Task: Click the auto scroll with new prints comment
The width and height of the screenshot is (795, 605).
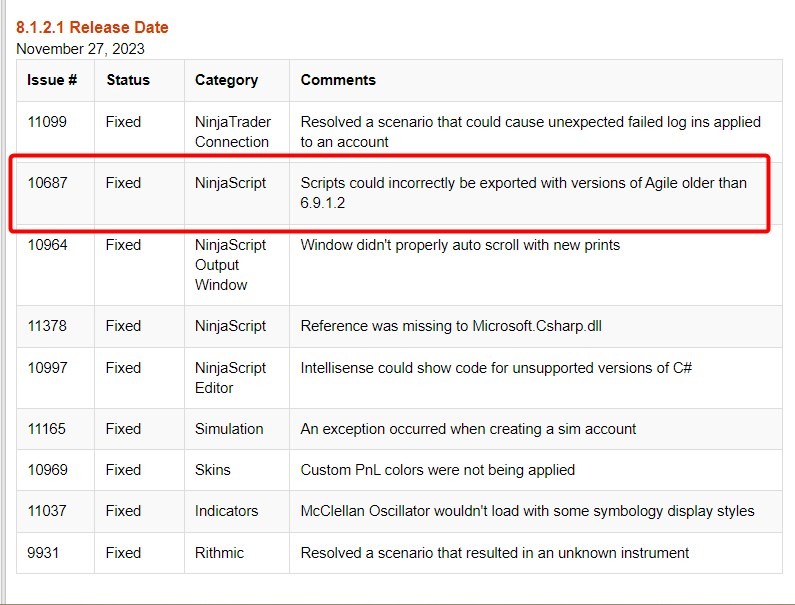Action: tap(460, 245)
